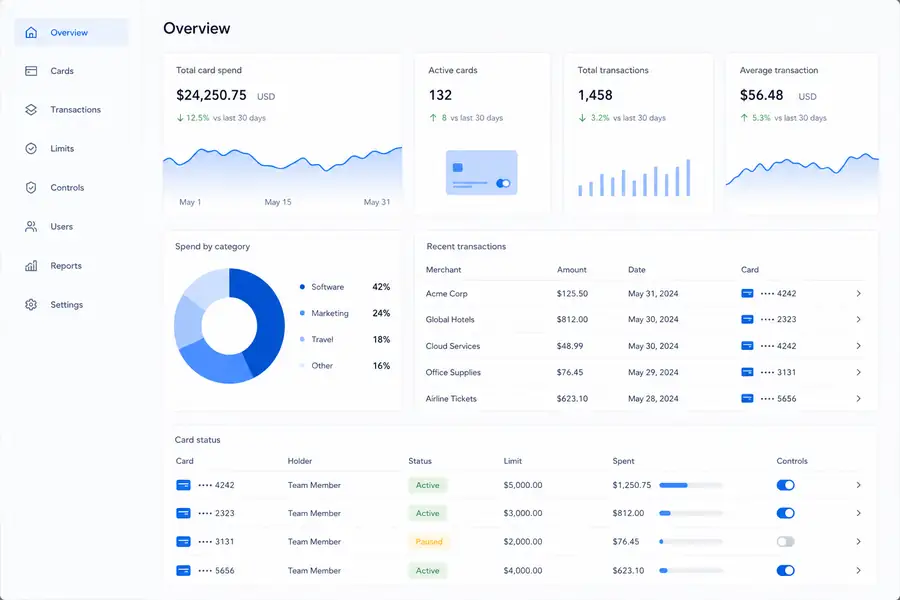Open card 5656 details chevron in Card status

click(x=859, y=571)
